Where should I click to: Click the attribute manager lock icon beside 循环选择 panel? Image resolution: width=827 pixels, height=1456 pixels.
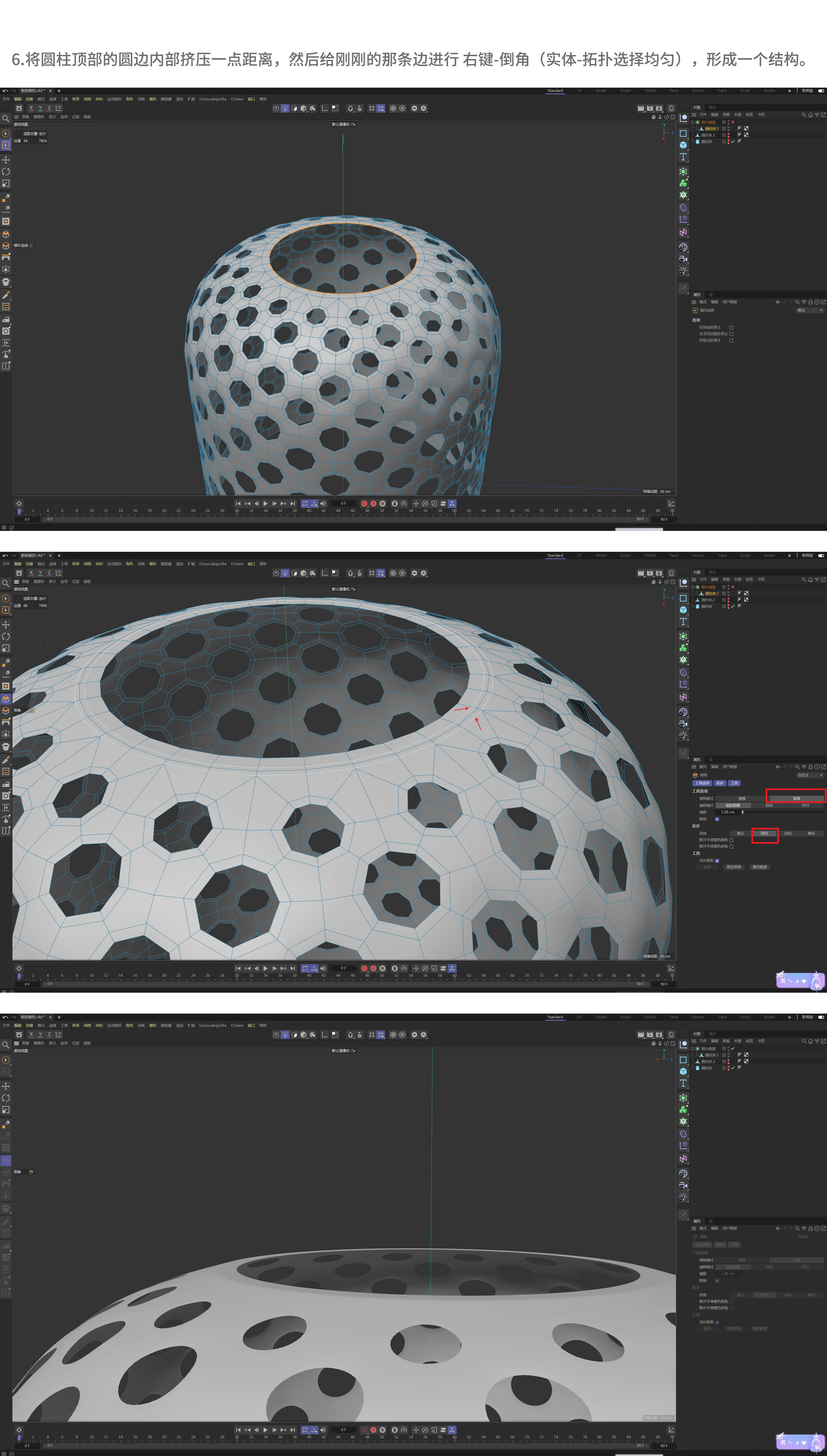(811, 302)
